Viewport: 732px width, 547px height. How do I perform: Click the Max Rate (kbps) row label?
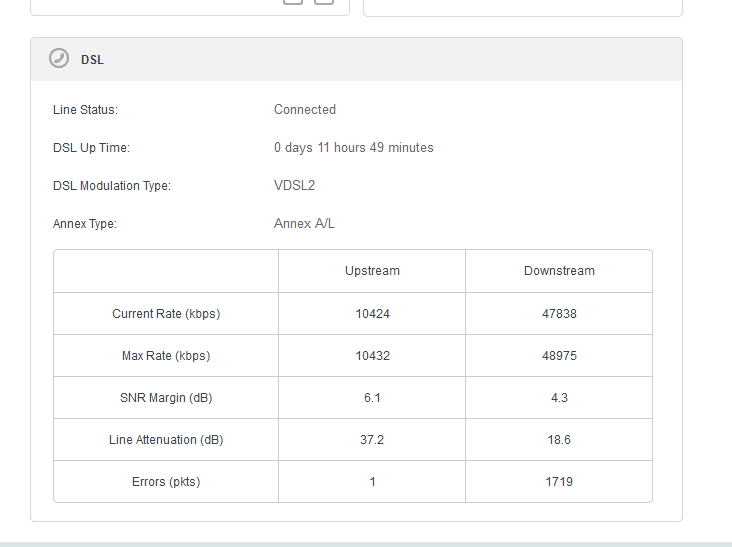(x=166, y=356)
